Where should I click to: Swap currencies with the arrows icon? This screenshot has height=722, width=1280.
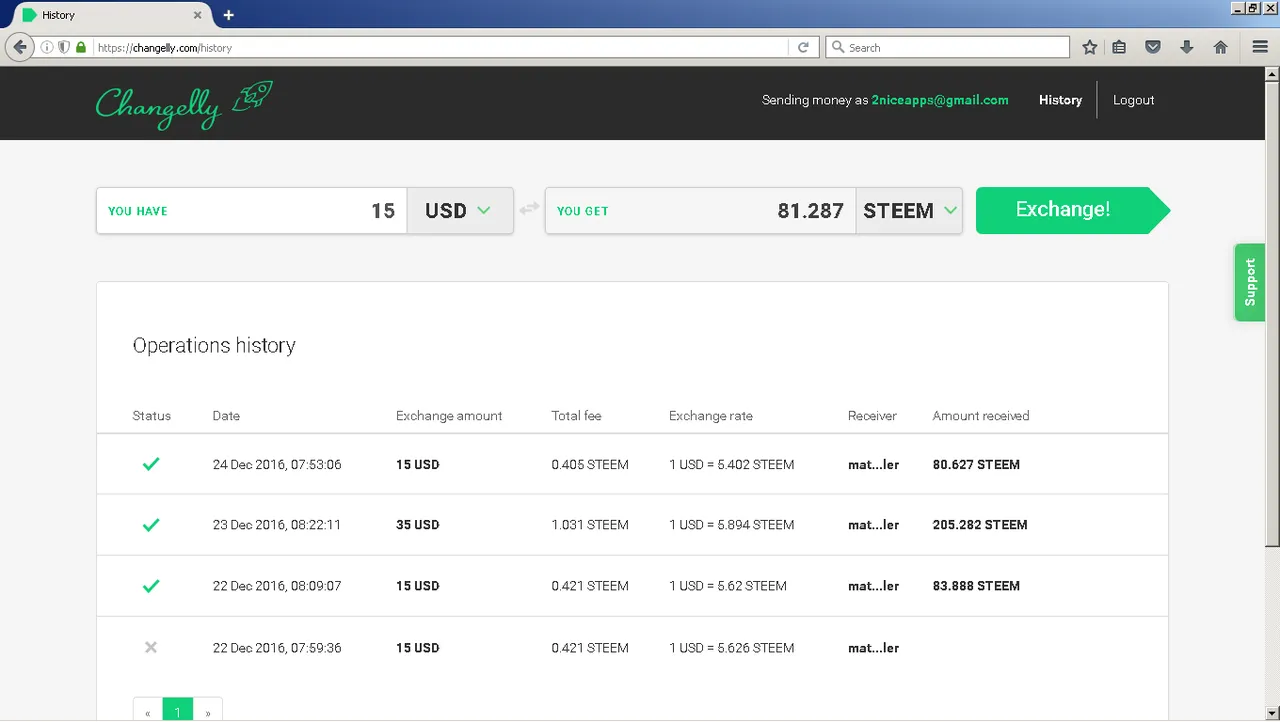coord(529,208)
